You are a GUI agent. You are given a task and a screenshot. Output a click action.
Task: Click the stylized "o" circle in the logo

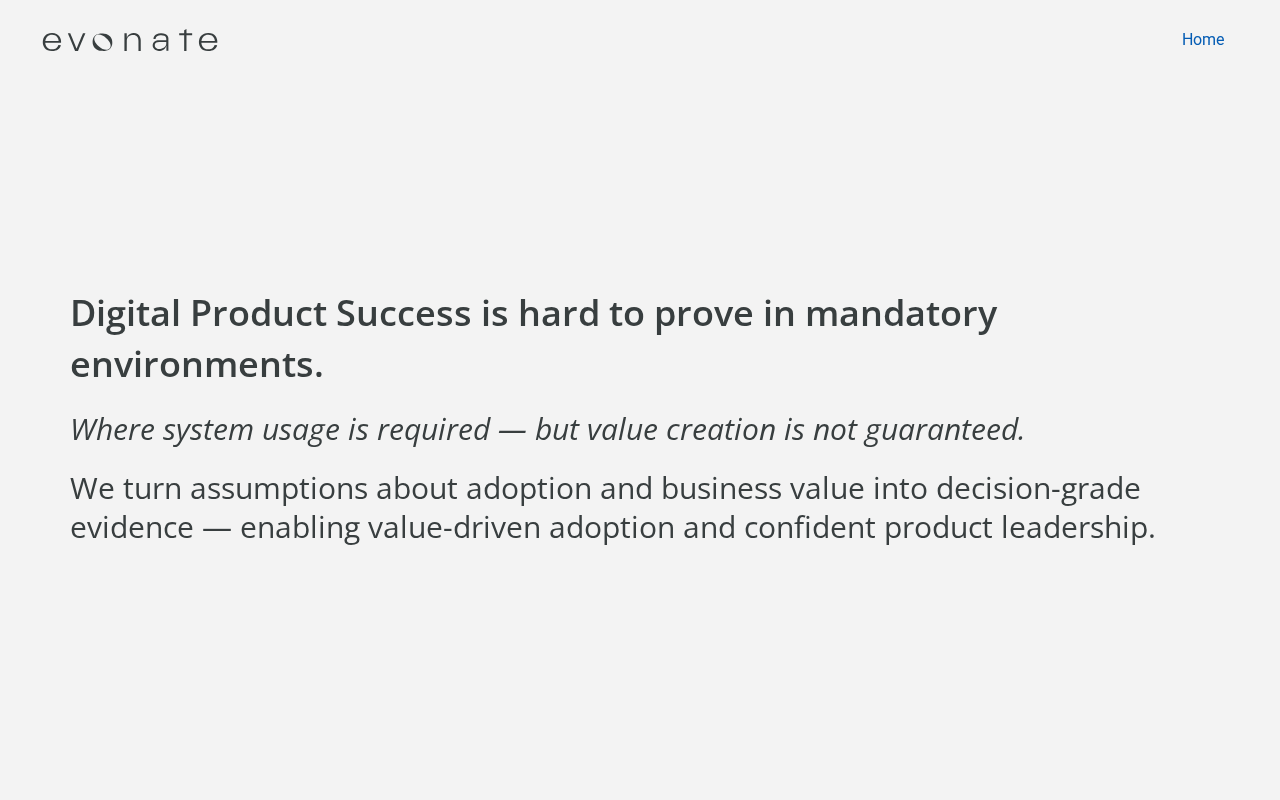(x=102, y=42)
